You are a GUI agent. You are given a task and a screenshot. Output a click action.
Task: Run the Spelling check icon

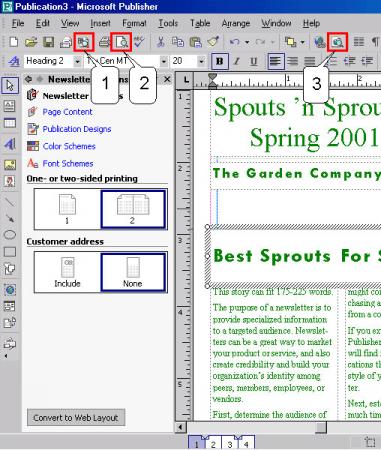point(139,42)
